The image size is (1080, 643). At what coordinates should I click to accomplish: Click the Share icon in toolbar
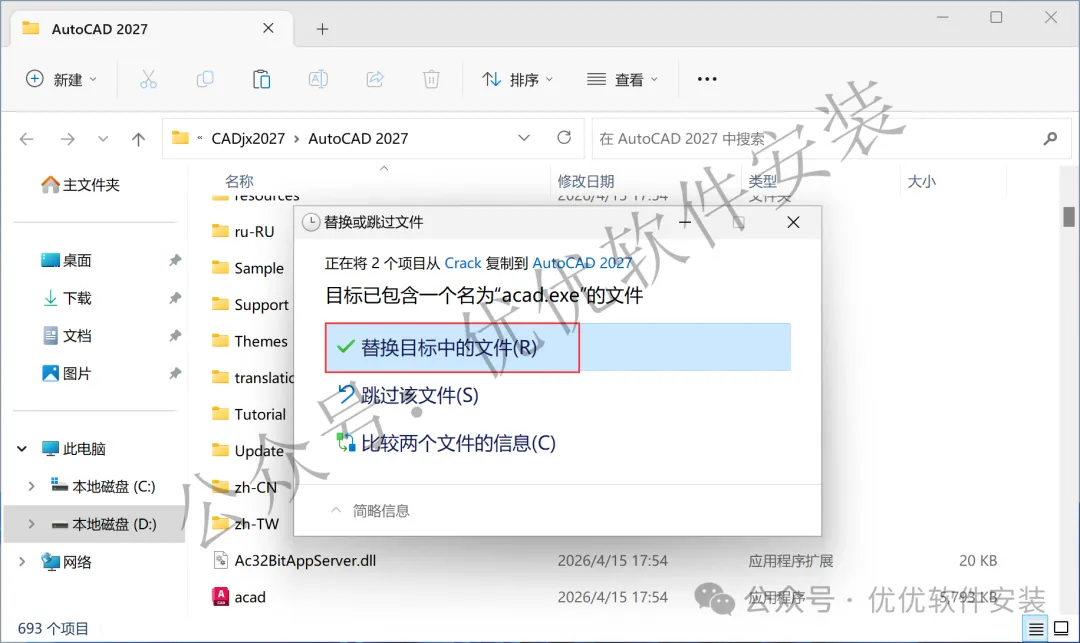[375, 79]
